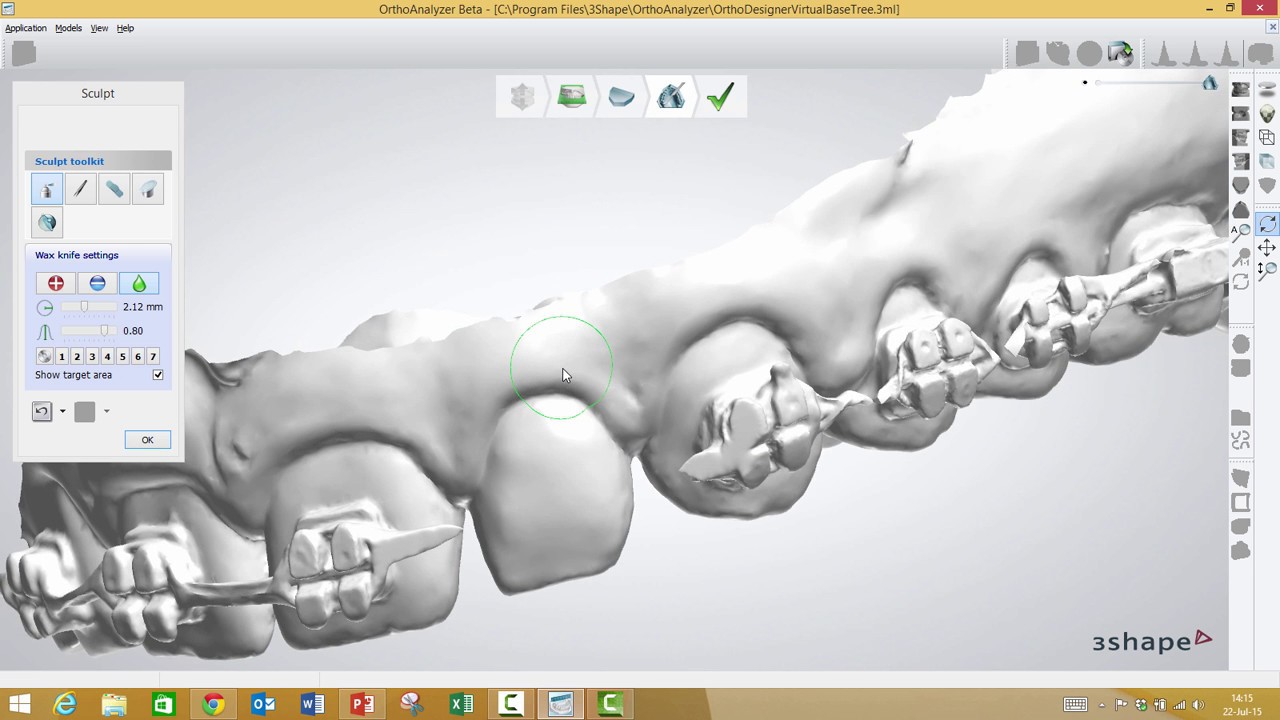This screenshot has height=720, width=1280.
Task: Activate the Pan move arrows tool
Action: pyautogui.click(x=1267, y=248)
